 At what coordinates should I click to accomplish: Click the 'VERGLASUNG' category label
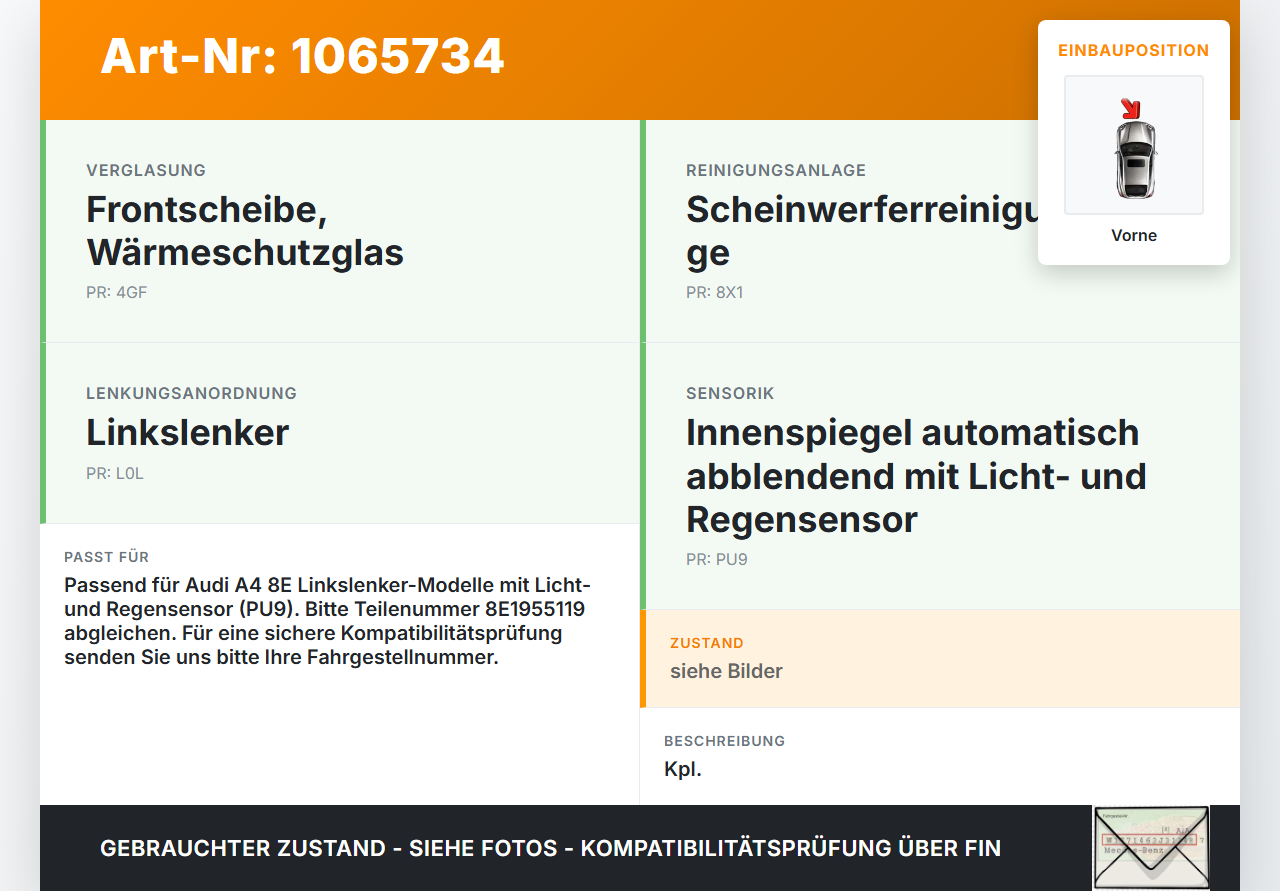146,171
